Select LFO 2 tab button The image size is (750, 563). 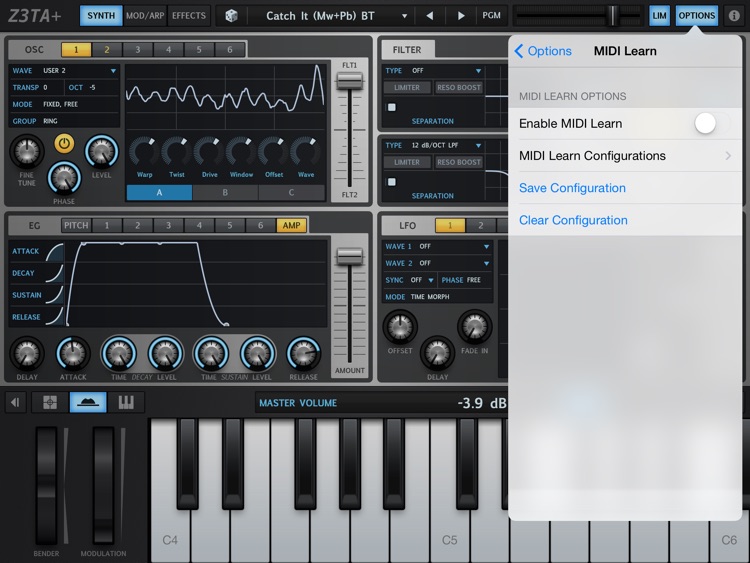point(481,225)
